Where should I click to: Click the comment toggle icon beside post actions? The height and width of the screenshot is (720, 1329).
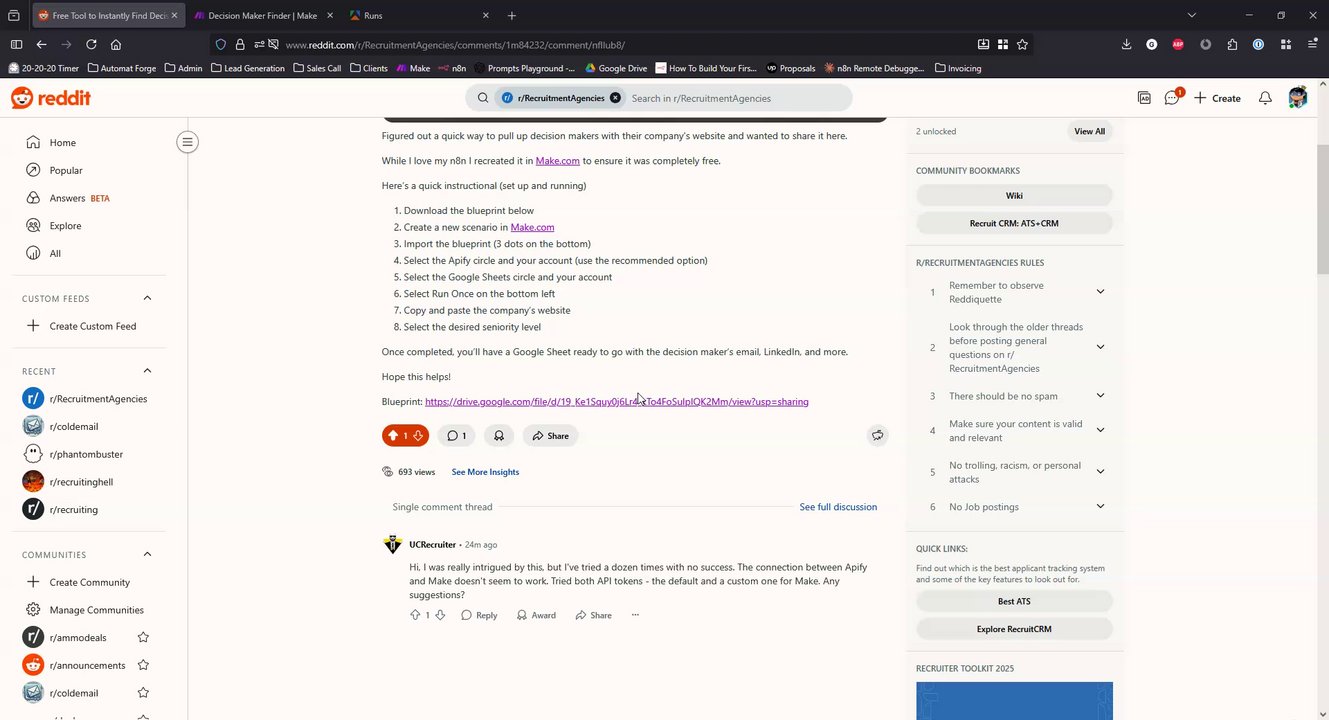(x=877, y=436)
